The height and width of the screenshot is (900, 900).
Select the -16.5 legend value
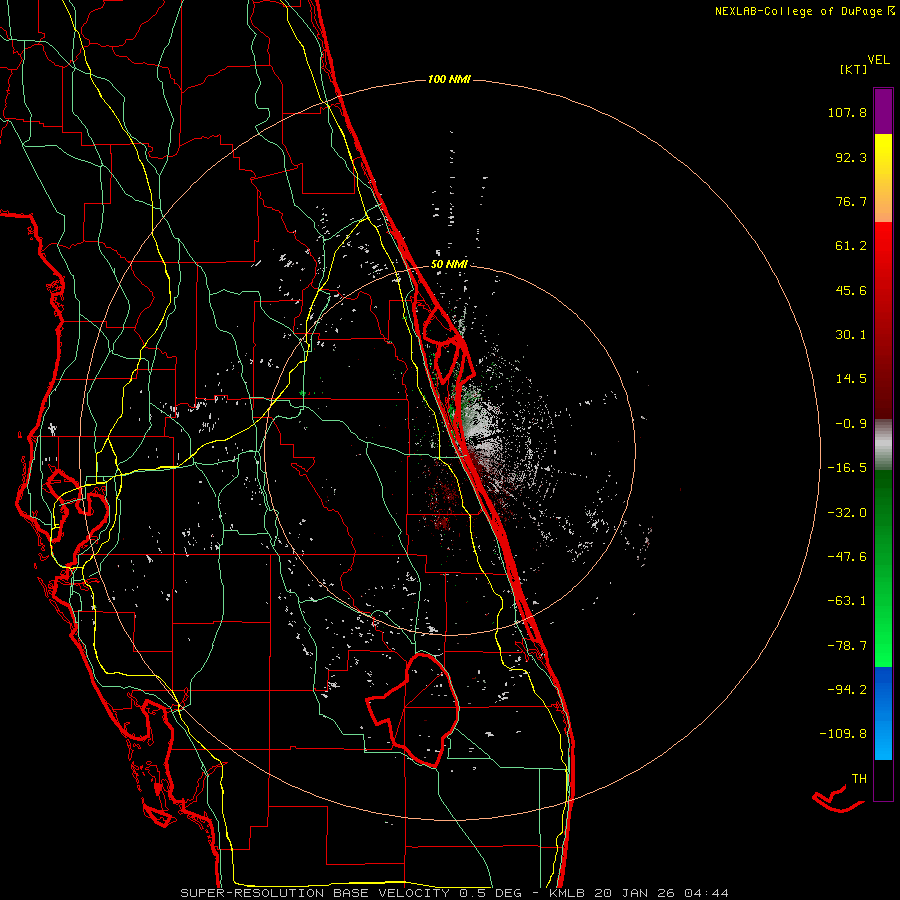coord(847,468)
